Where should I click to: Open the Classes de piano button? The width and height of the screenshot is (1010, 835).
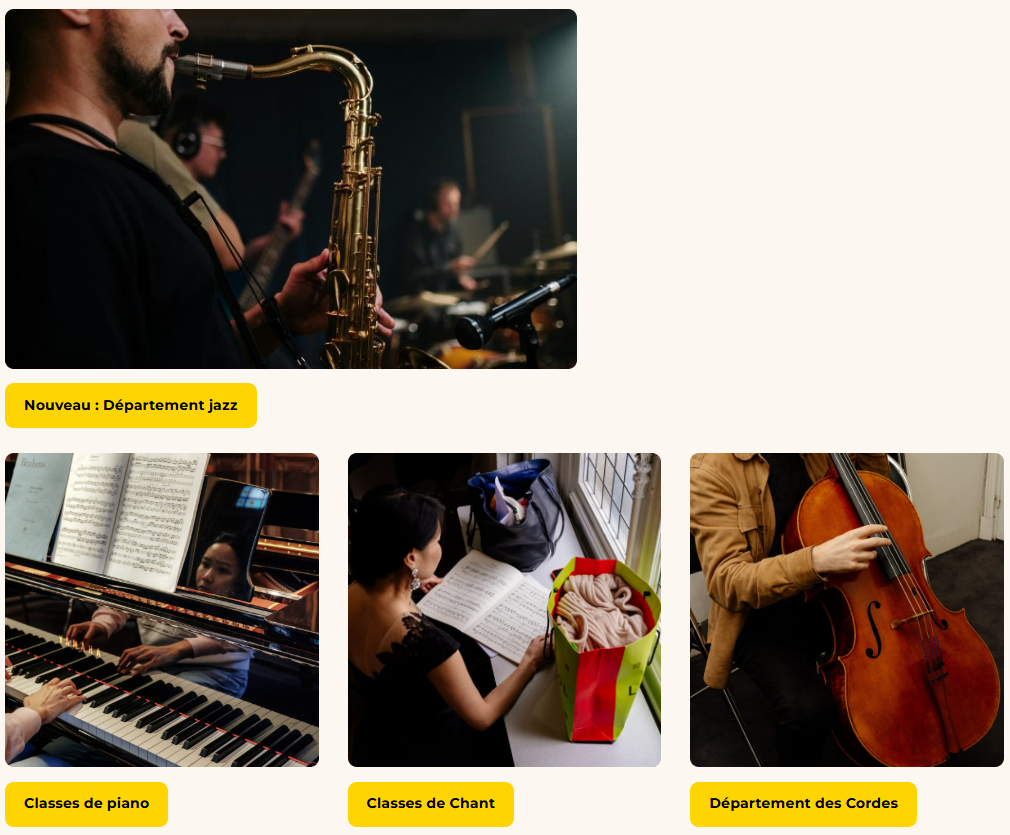point(86,804)
